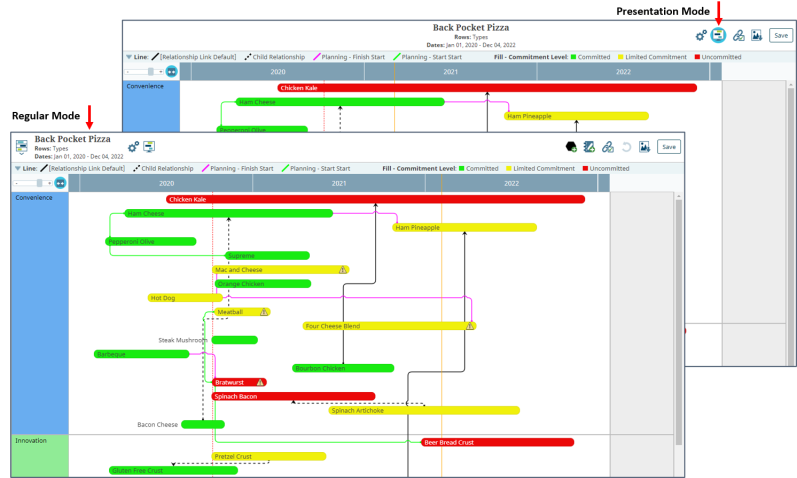Open settings gears in Regular Mode window

pyautogui.click(x=133, y=147)
